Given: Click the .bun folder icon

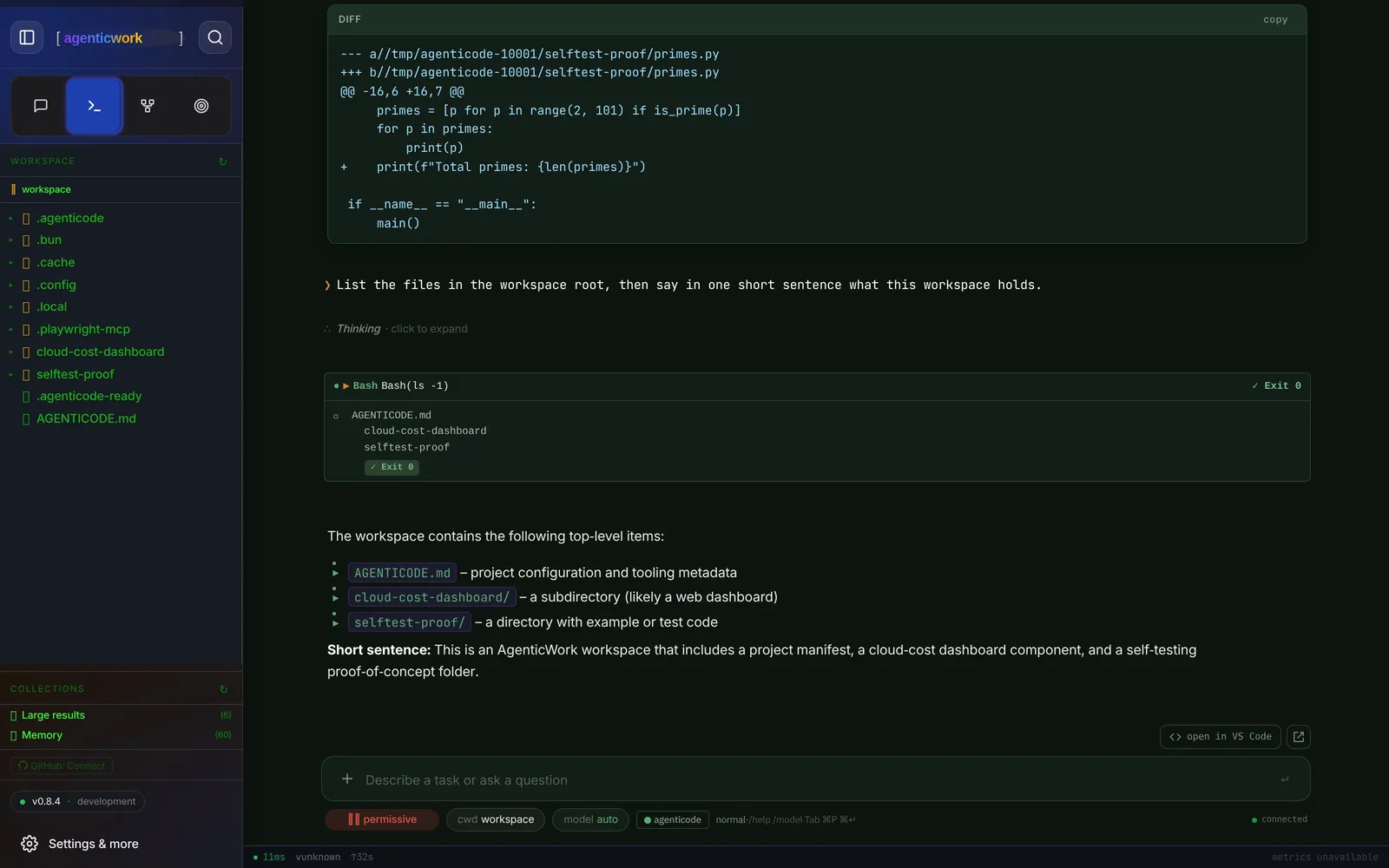Looking at the screenshot, I should tap(26, 240).
